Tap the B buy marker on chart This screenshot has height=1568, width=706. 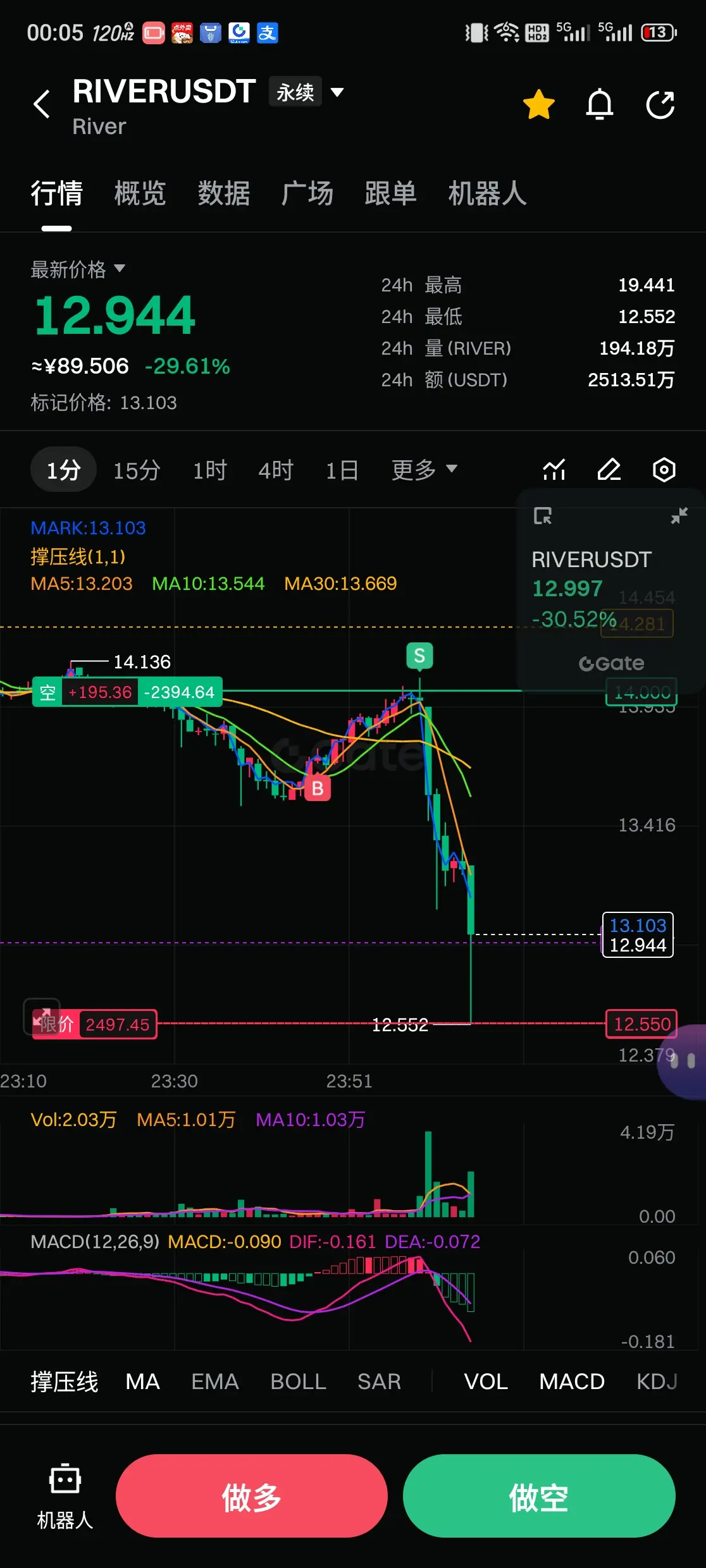tap(318, 788)
